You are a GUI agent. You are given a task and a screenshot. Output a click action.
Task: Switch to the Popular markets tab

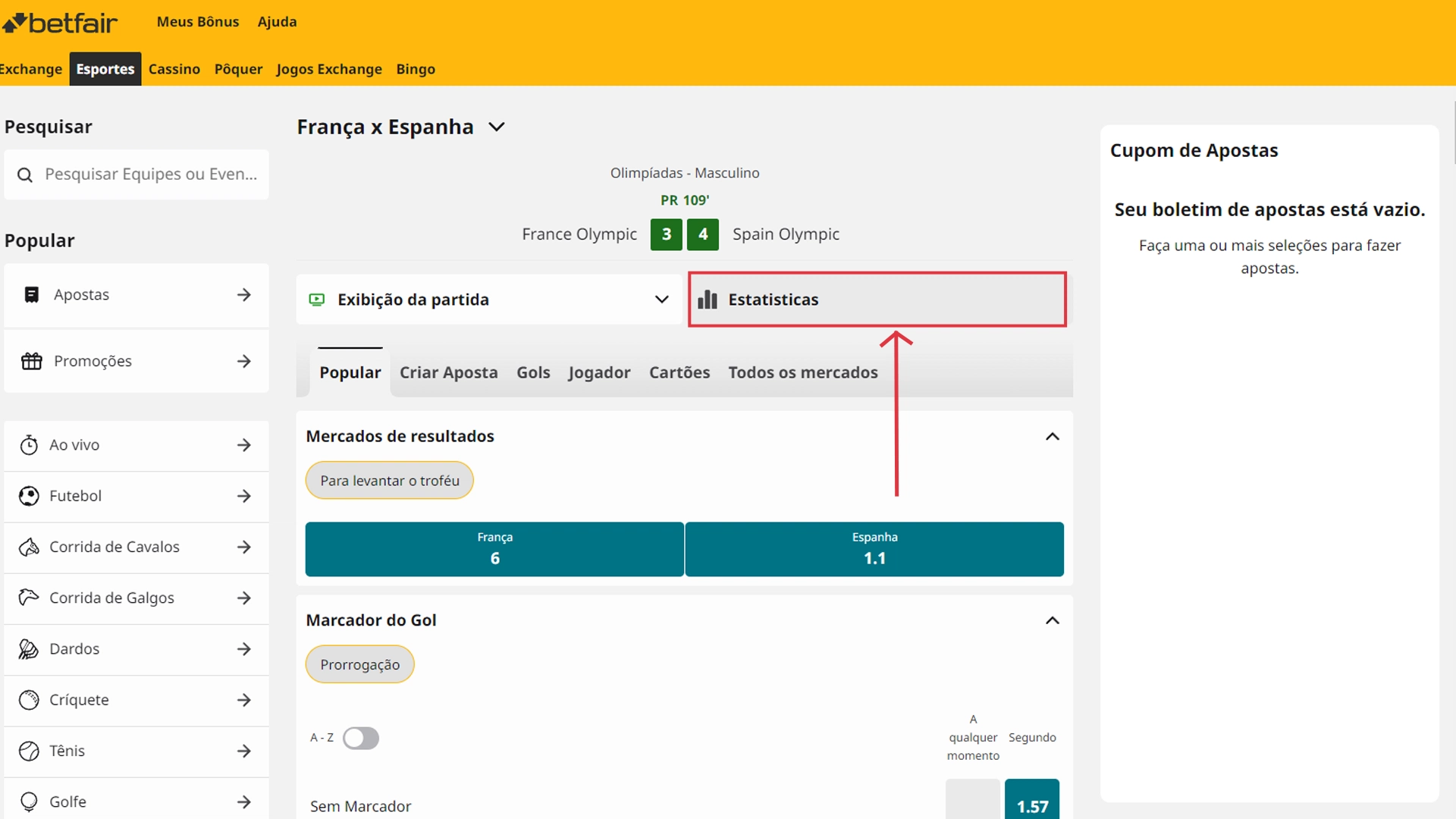(350, 372)
